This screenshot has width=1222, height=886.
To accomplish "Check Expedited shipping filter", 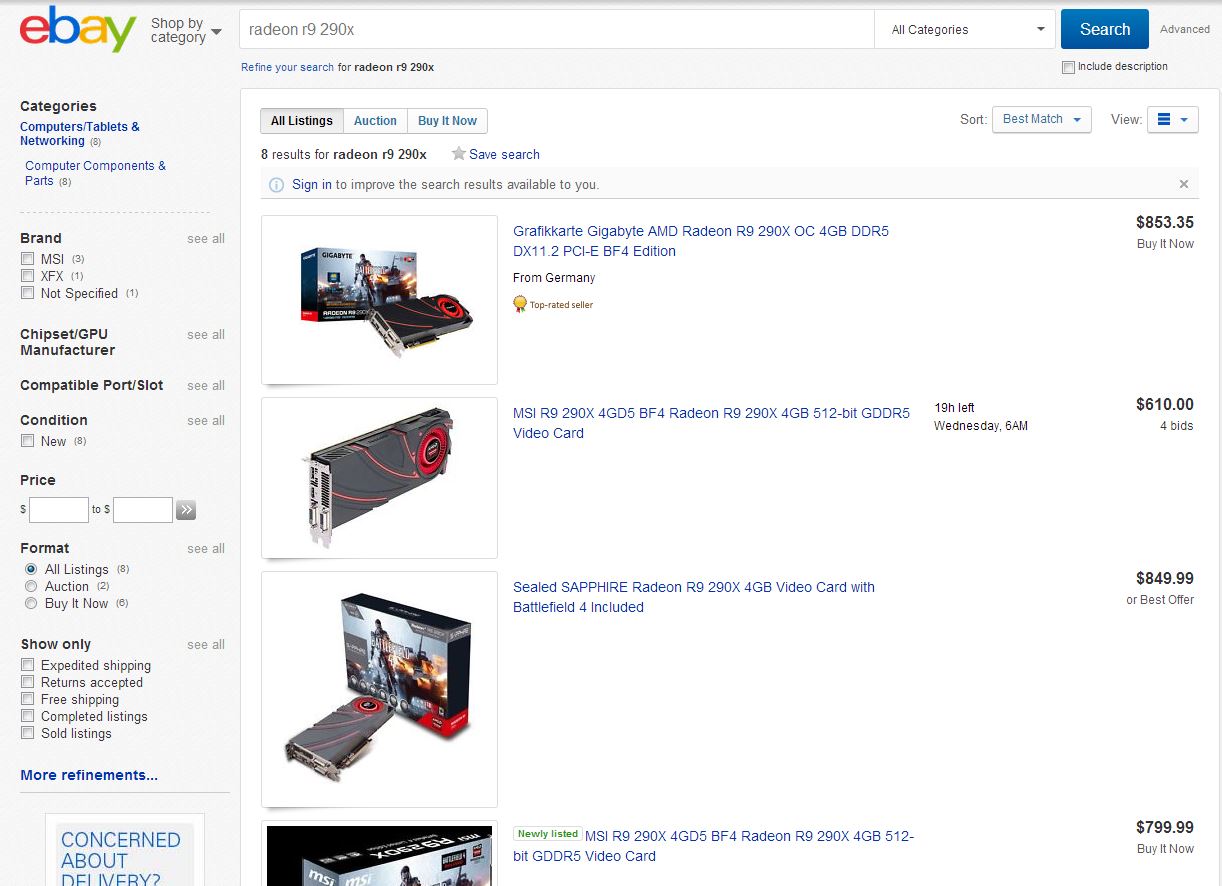I will [x=28, y=665].
